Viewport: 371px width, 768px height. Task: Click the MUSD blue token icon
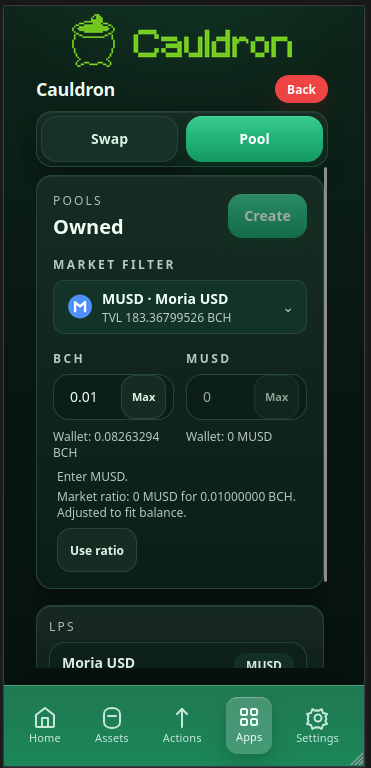80,307
